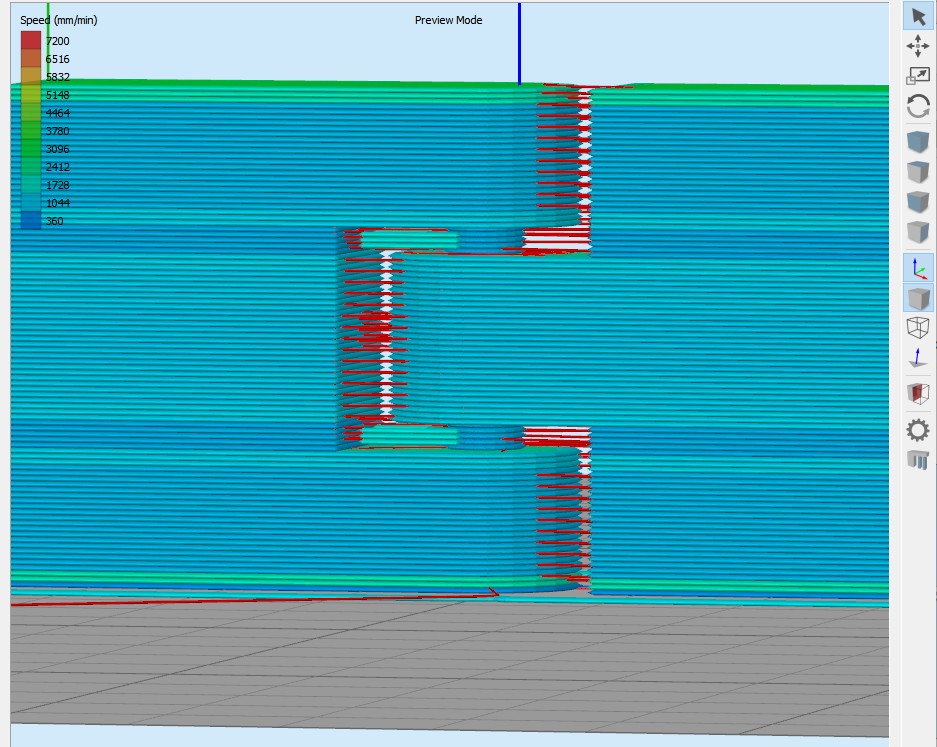Image resolution: width=937 pixels, height=747 pixels.
Task: Switch to front view cube
Action: (918, 202)
